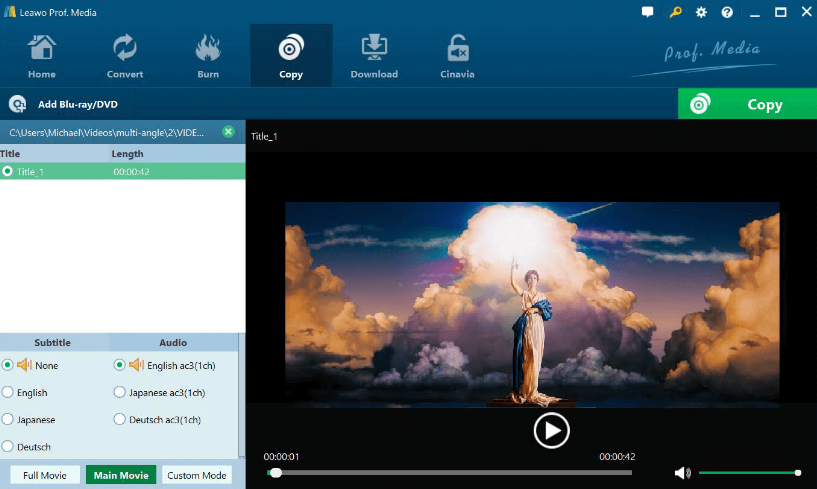817x489 pixels.
Task: Open the Download module
Action: (x=374, y=56)
